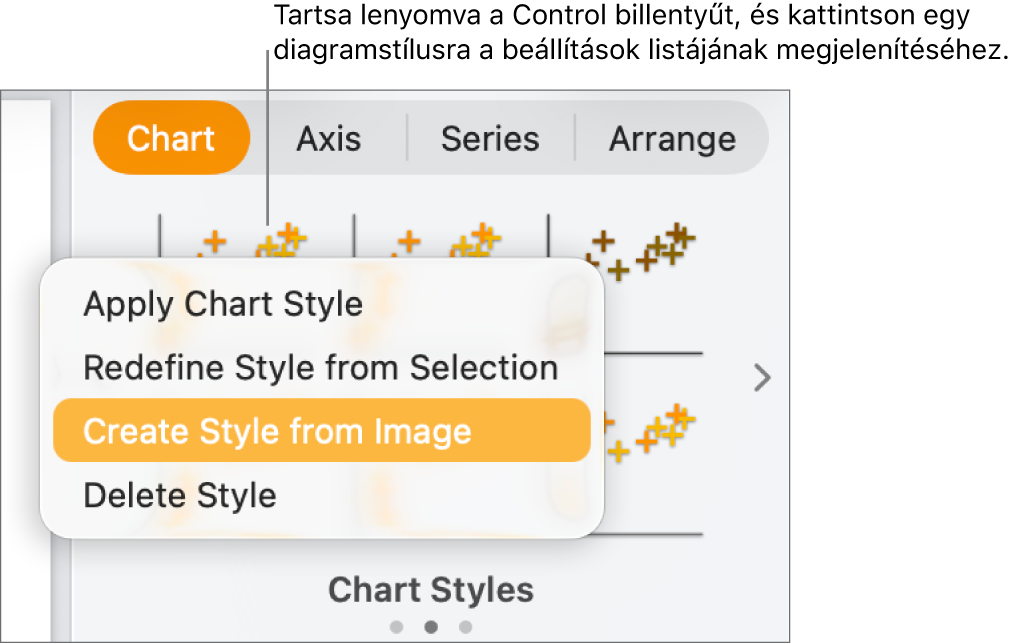Choose the dark brown chart style thumbnail
Image resolution: width=1013 pixels, height=644 pixels.
(x=640, y=250)
